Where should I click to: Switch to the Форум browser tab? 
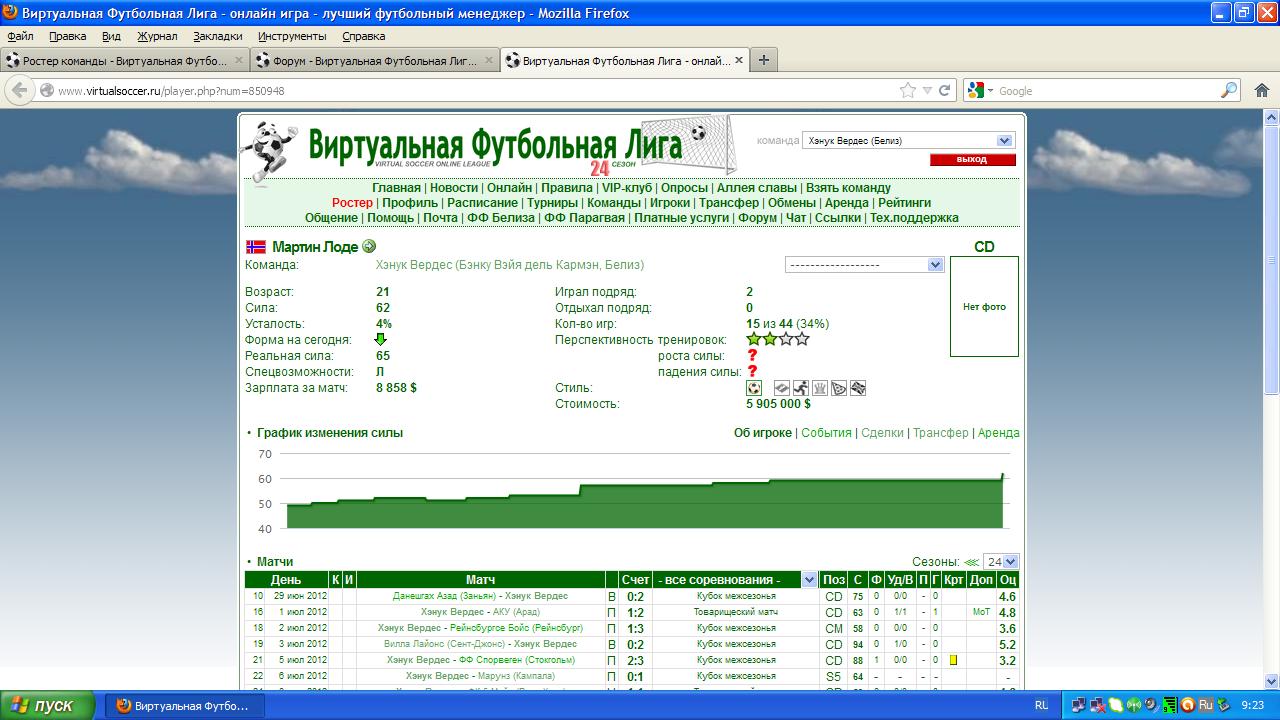375,61
